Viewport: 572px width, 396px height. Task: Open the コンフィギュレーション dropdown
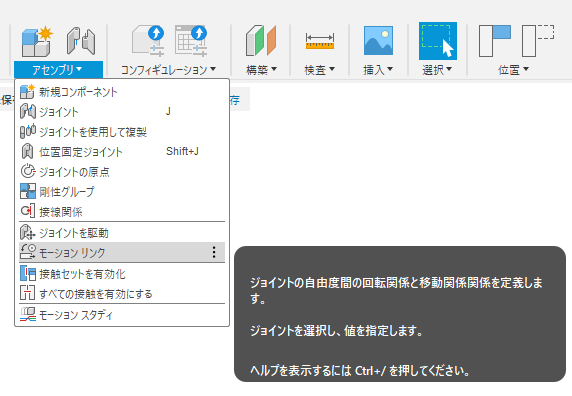(x=168, y=70)
